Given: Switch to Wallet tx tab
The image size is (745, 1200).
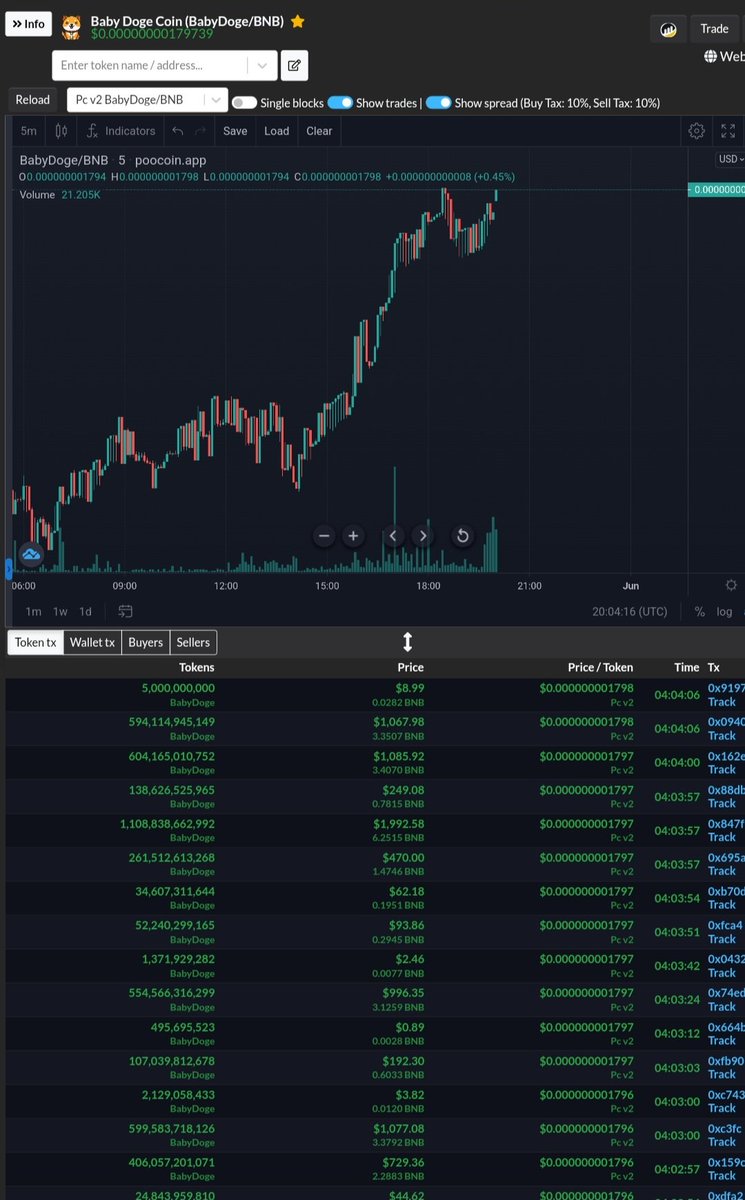Looking at the screenshot, I should (x=92, y=642).
